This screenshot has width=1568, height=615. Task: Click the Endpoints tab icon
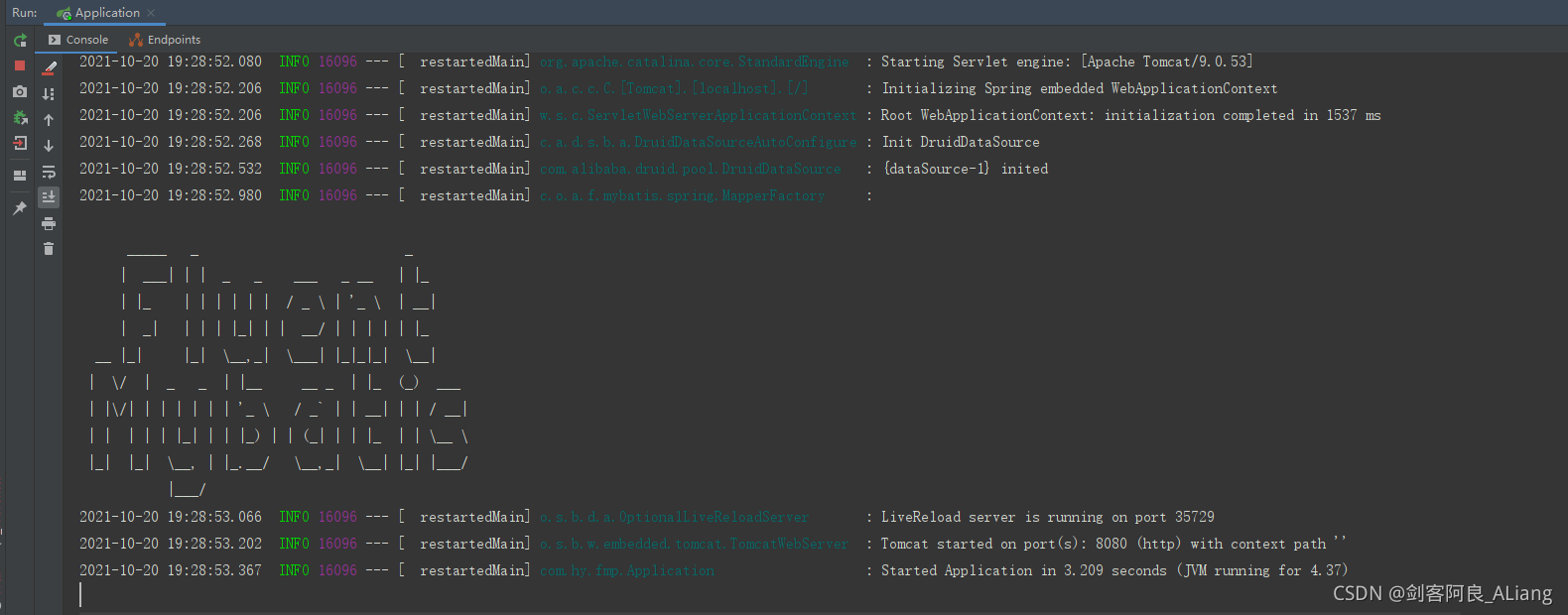point(136,40)
